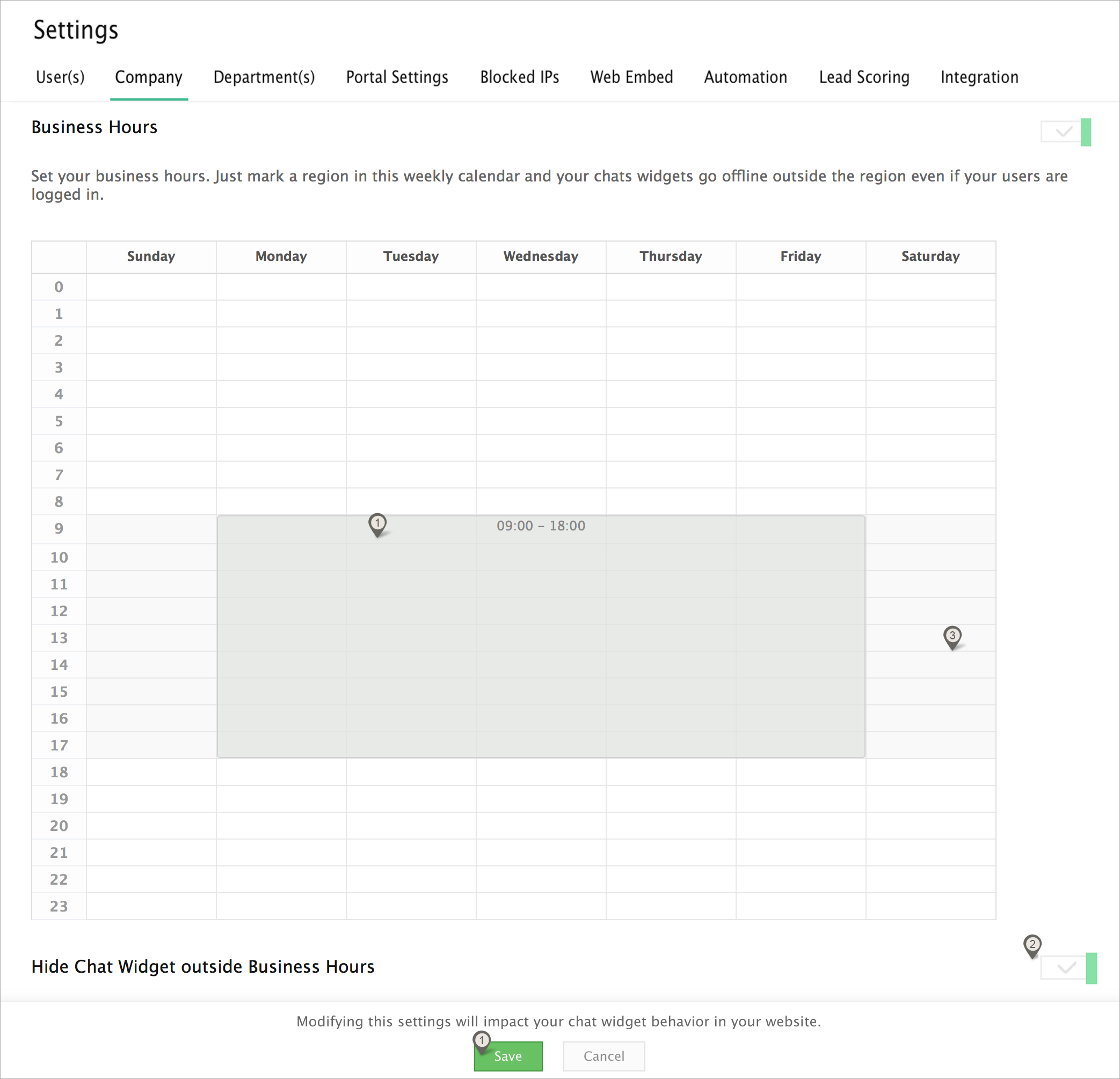Click the hour 23 row label
Image resolution: width=1120 pixels, height=1079 pixels.
(x=59, y=906)
